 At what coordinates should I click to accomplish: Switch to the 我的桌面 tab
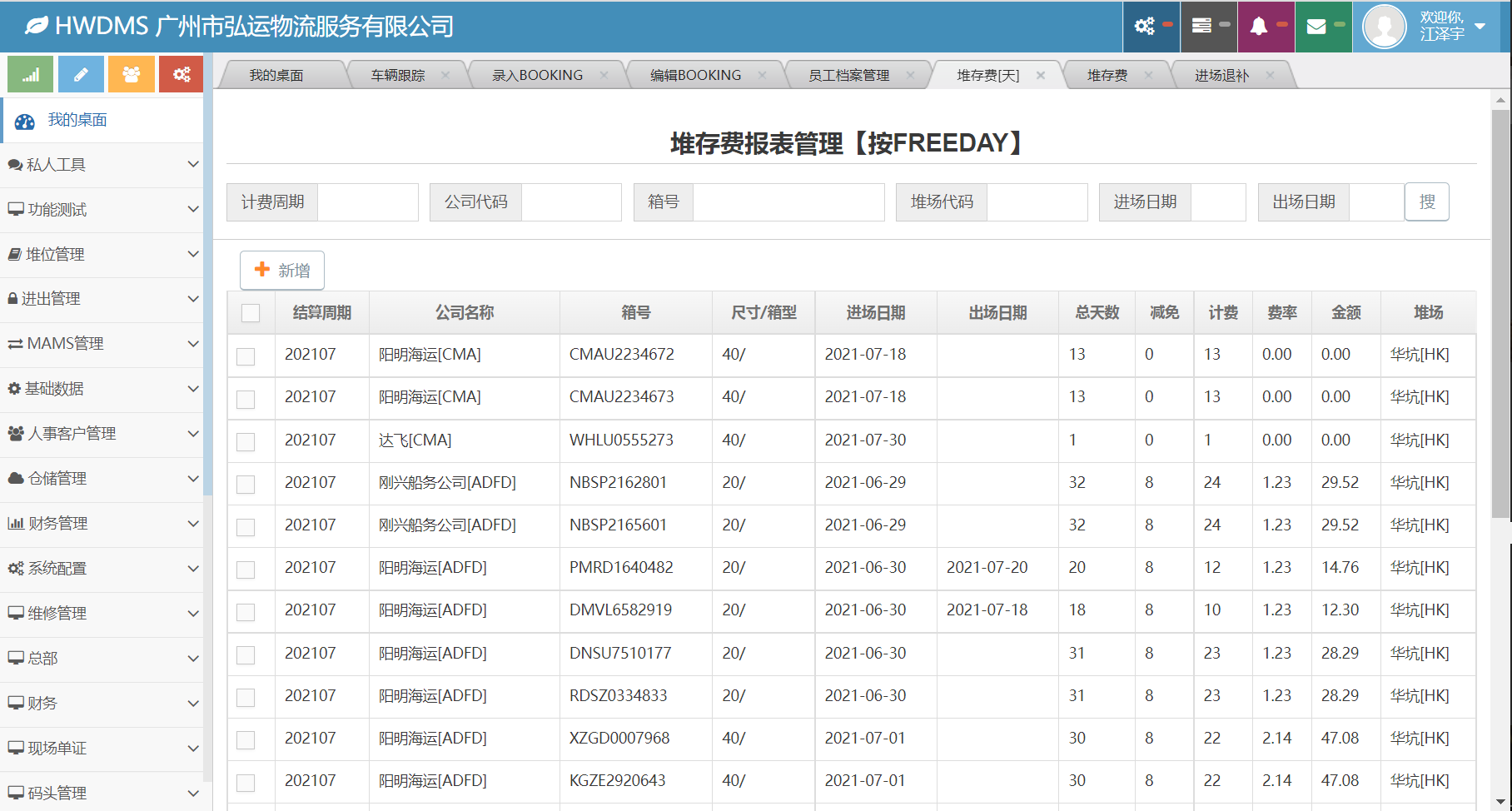click(276, 75)
